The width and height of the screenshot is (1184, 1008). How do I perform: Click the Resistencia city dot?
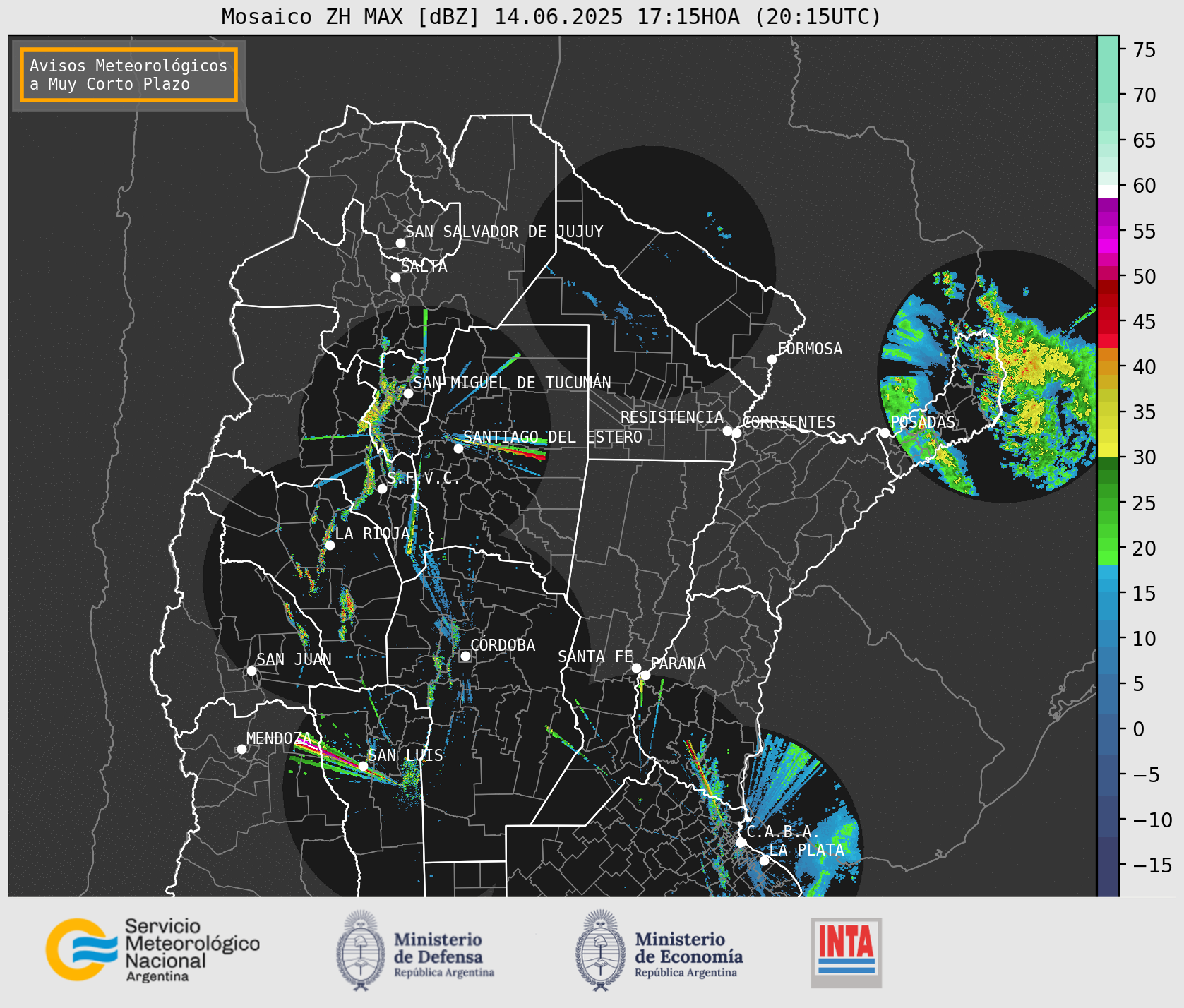[727, 431]
